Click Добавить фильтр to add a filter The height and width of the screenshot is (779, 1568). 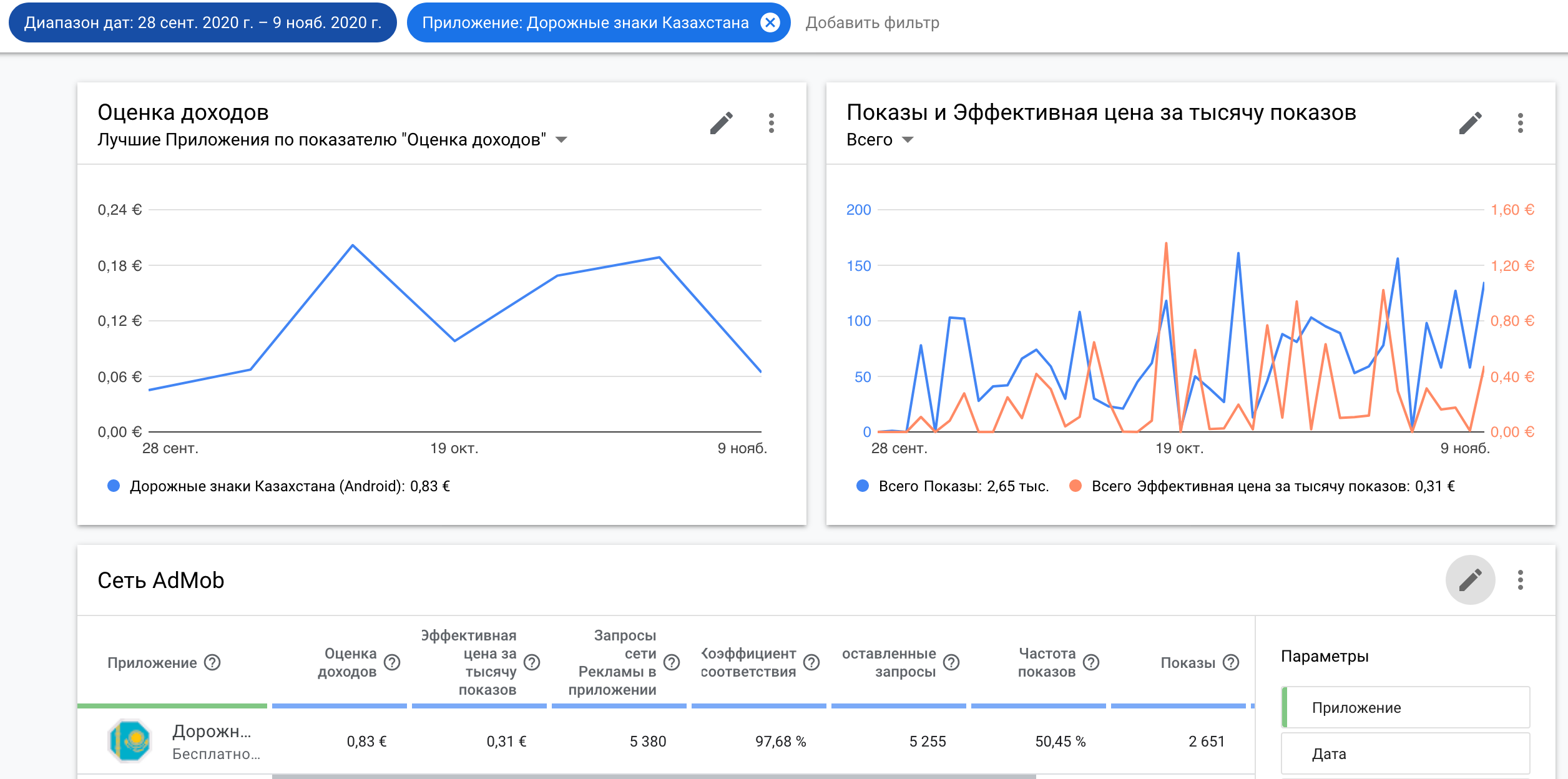coord(872,23)
